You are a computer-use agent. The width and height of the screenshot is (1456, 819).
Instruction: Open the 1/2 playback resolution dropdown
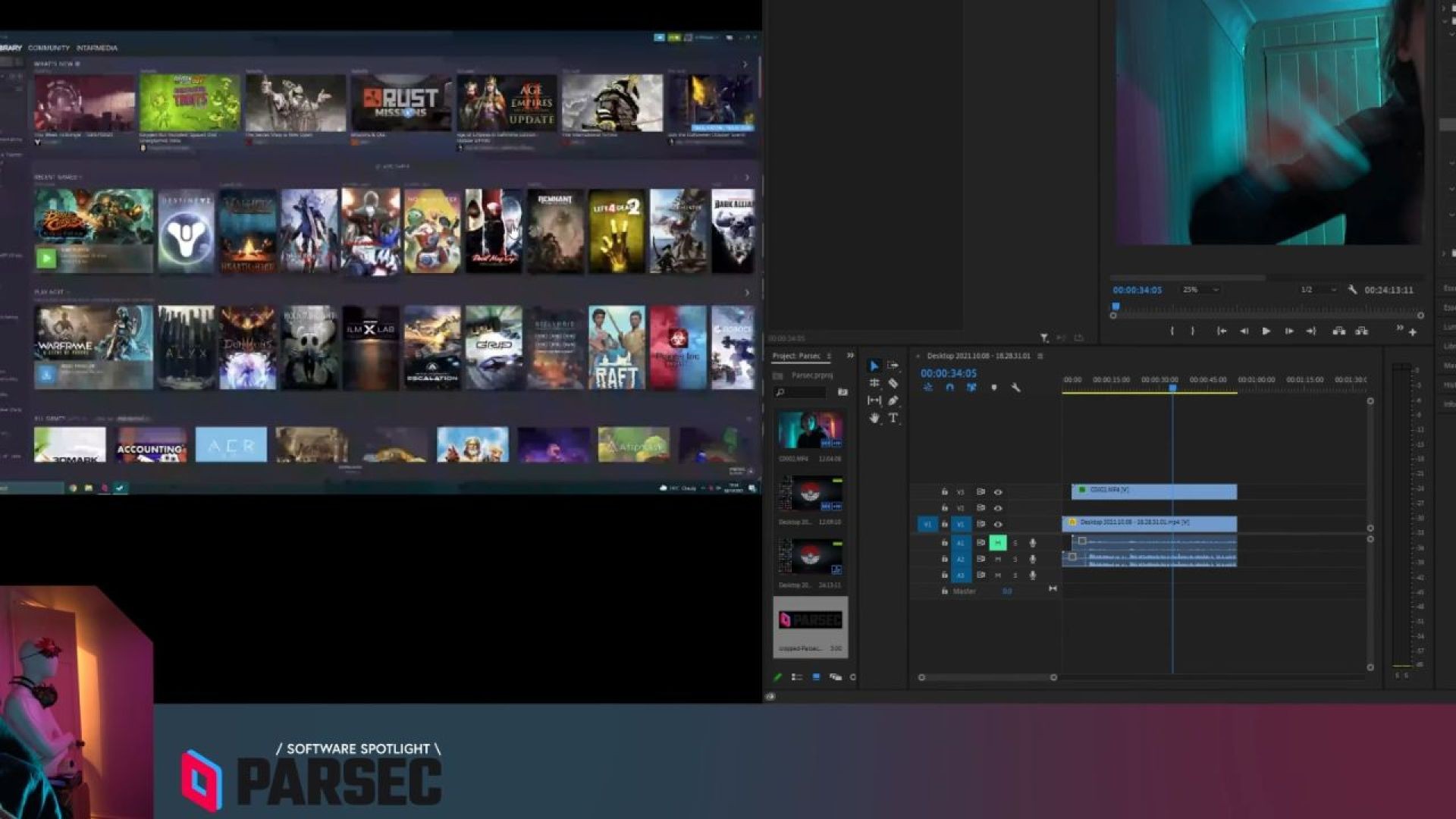1318,290
